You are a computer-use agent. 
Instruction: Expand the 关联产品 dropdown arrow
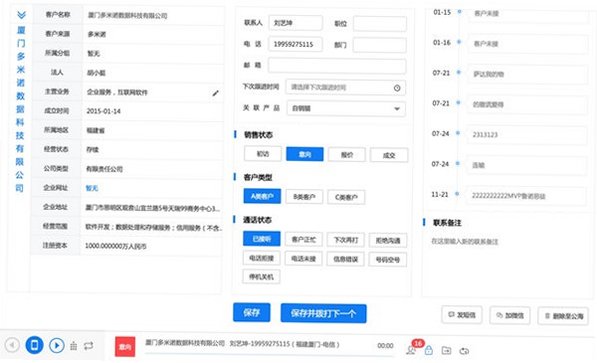pyautogui.click(x=397, y=109)
